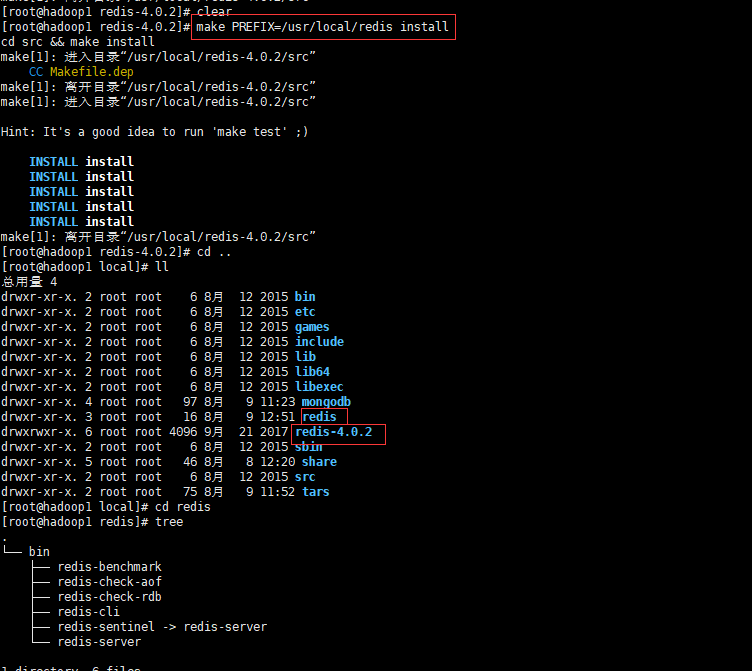752x671 pixels.
Task: Click the 'redis' directory name in listing
Action: pos(319,417)
